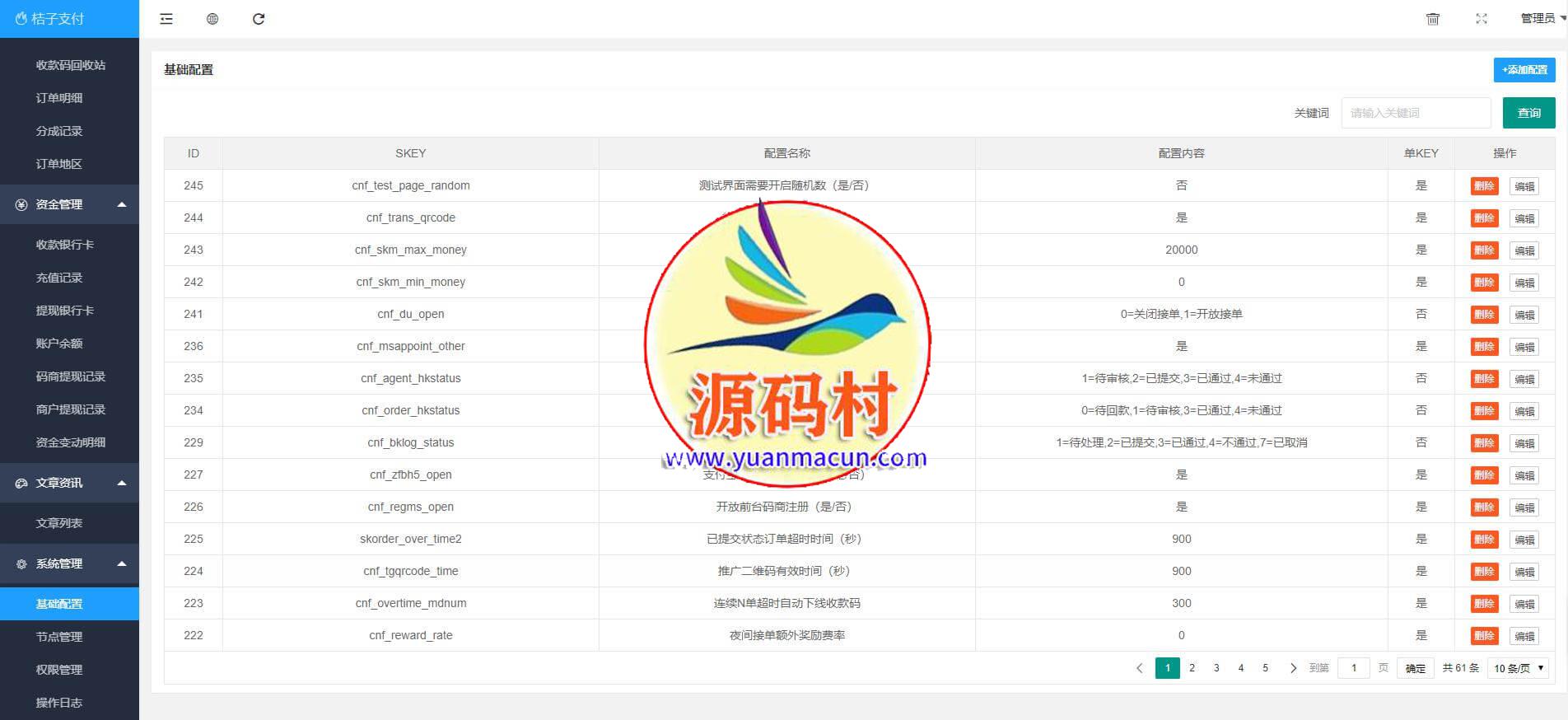Collapse the 资金管理 menu group
This screenshot has height=720, width=1568.
tap(69, 204)
